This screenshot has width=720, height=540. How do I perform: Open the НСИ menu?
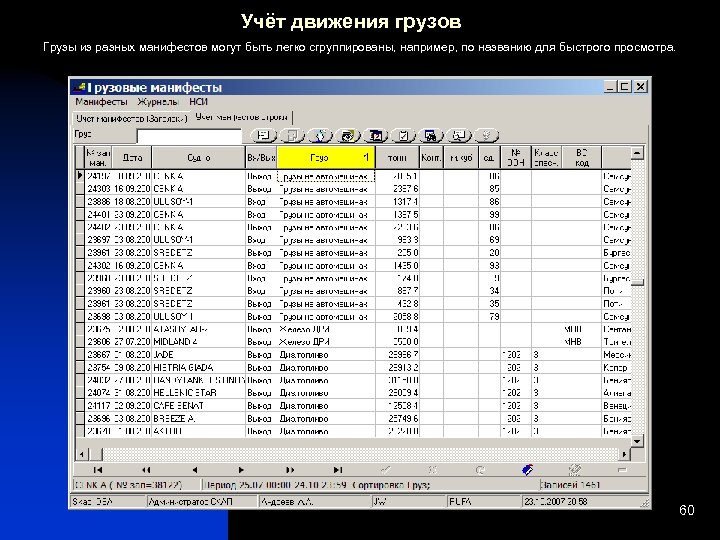[x=198, y=102]
